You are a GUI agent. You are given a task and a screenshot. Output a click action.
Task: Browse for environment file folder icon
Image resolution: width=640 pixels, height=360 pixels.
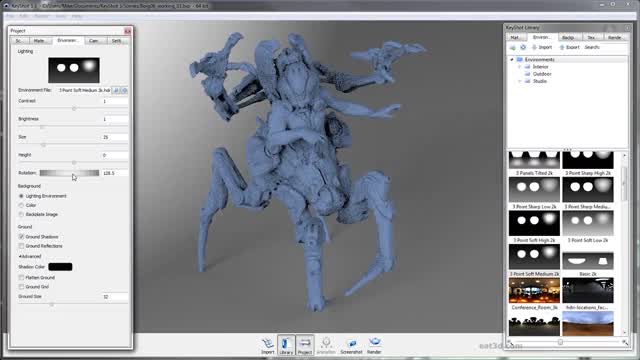(116, 90)
